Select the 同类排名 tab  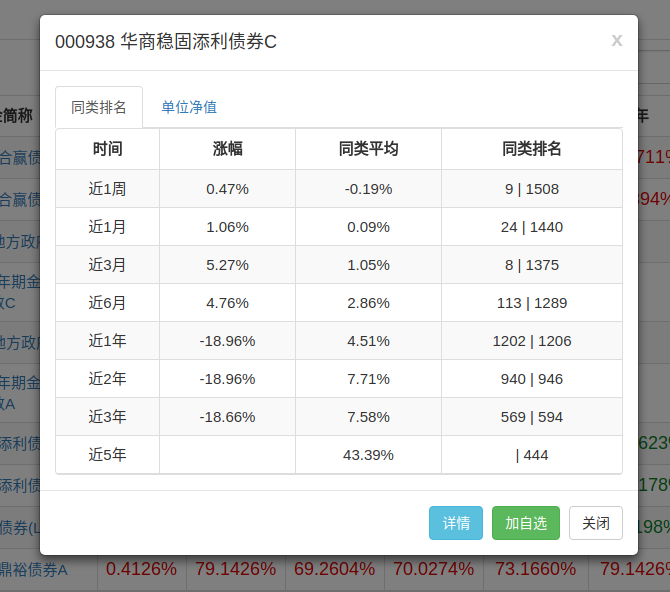(99, 107)
